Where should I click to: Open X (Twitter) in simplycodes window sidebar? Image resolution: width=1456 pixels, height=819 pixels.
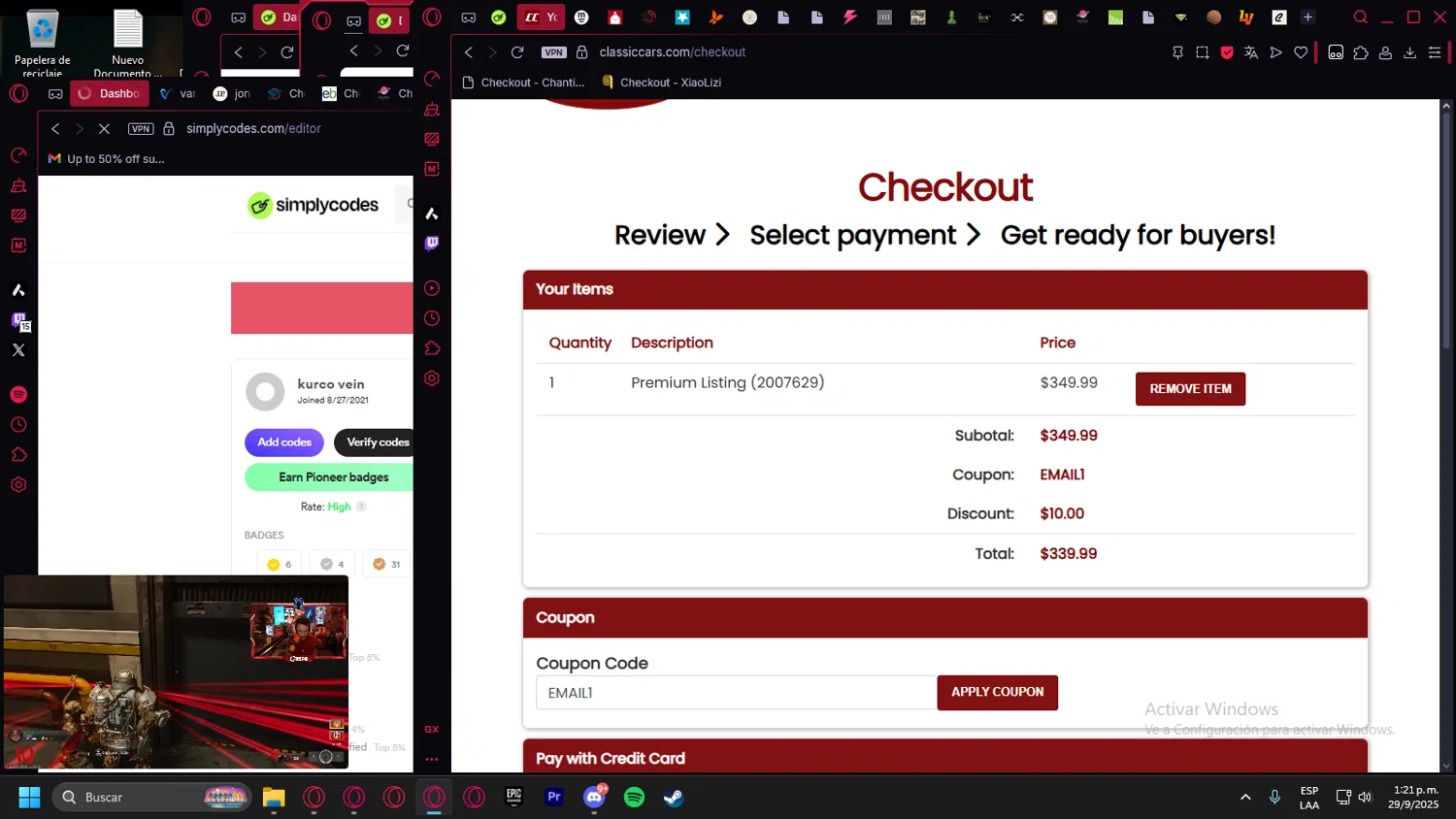pos(18,350)
